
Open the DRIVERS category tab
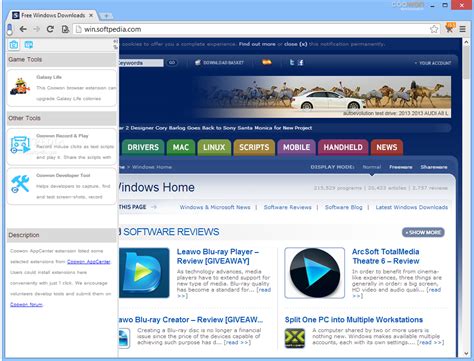(x=143, y=147)
